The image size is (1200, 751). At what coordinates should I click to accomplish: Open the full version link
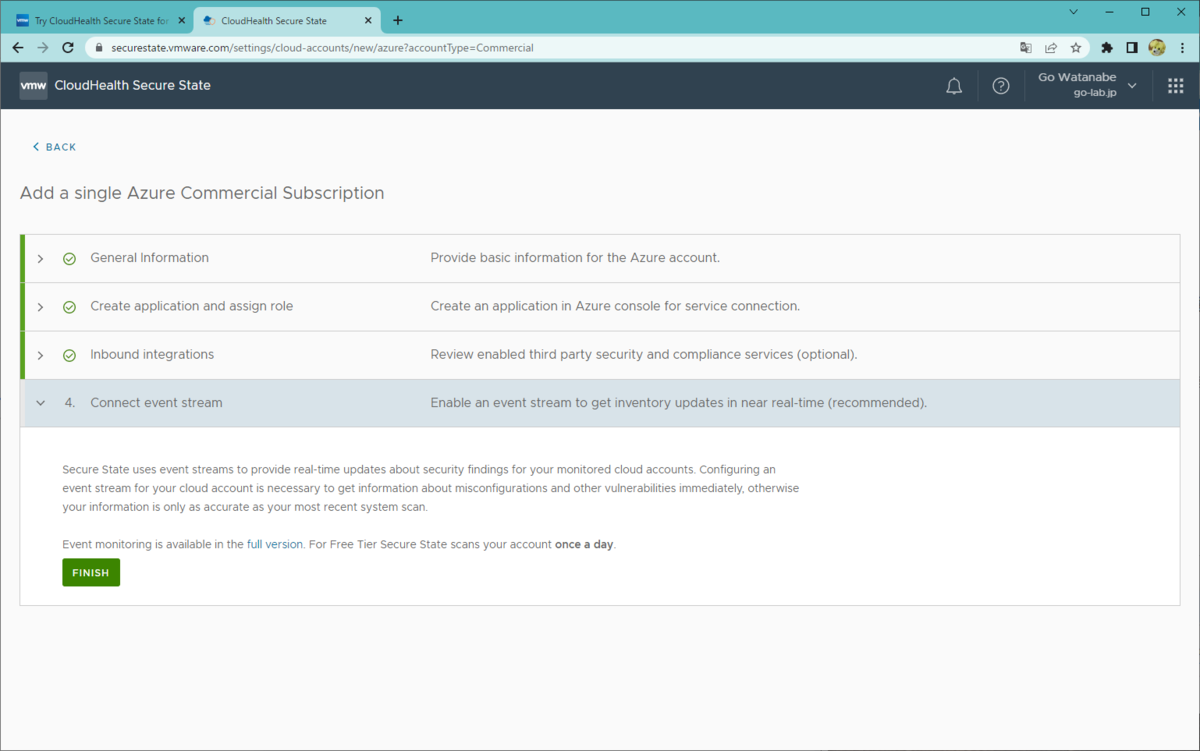[275, 545]
